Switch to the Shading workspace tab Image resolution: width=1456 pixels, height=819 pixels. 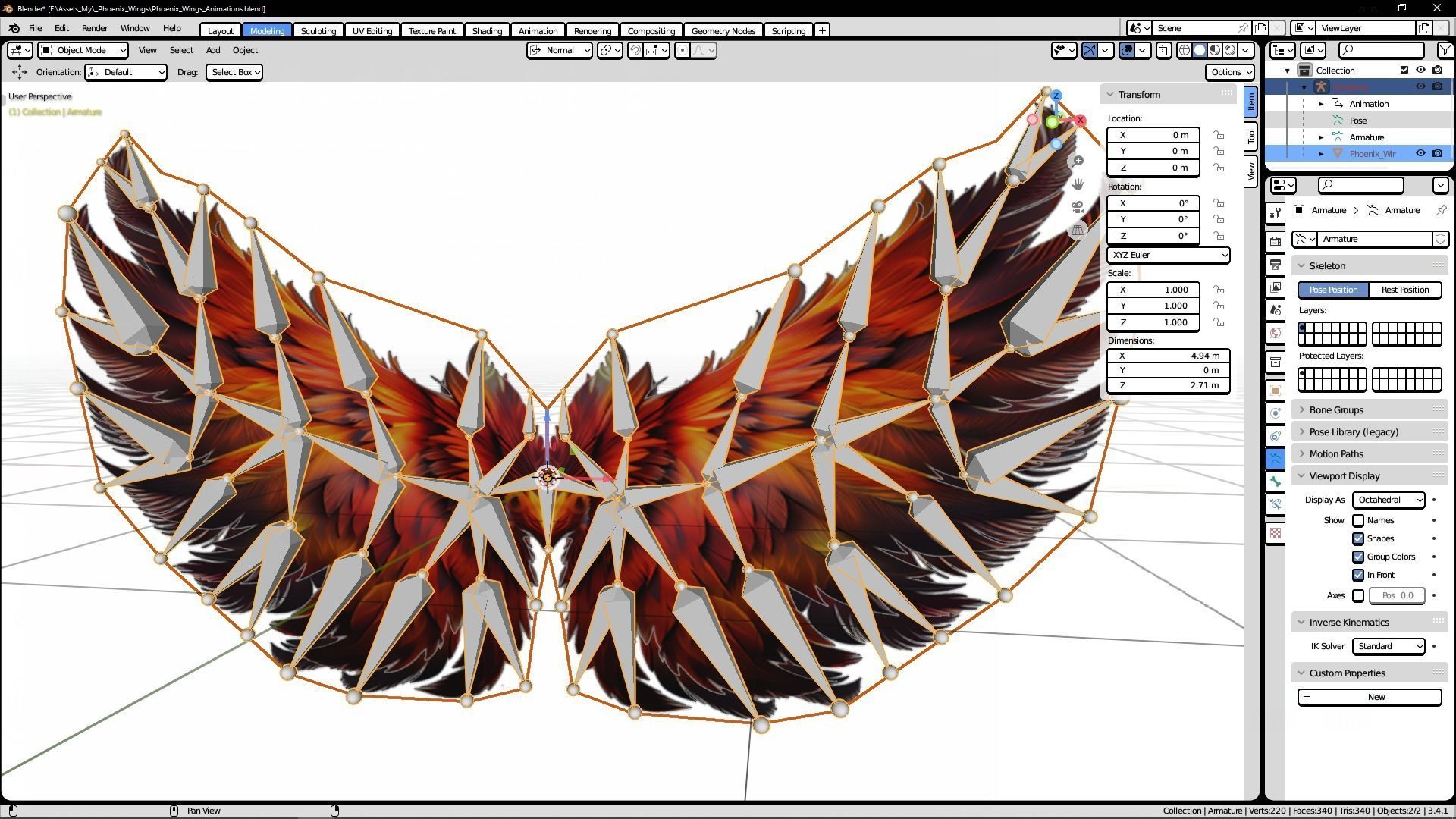pos(487,30)
